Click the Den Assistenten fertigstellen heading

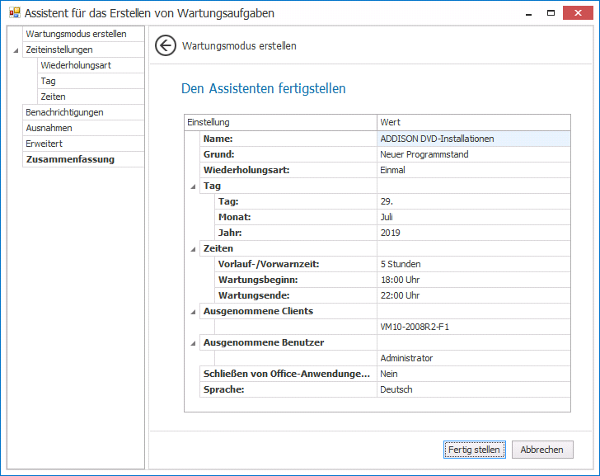click(x=263, y=88)
